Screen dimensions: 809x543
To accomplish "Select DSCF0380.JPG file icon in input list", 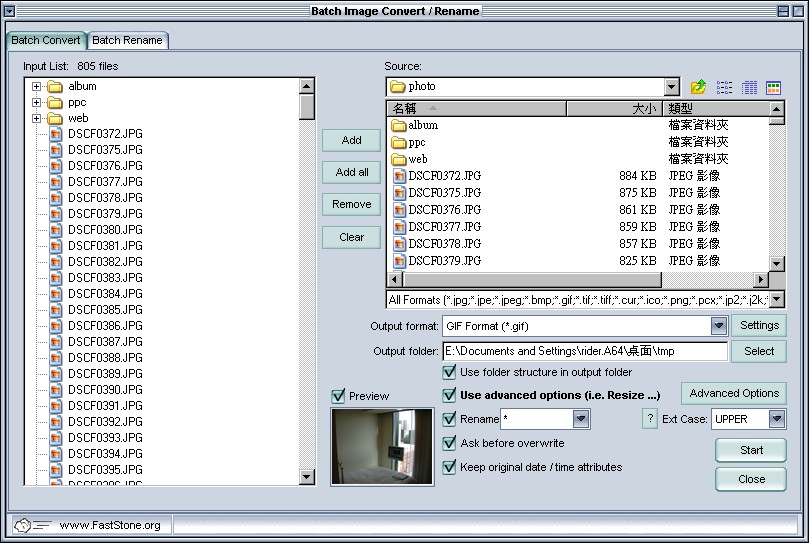I will (x=56, y=230).
